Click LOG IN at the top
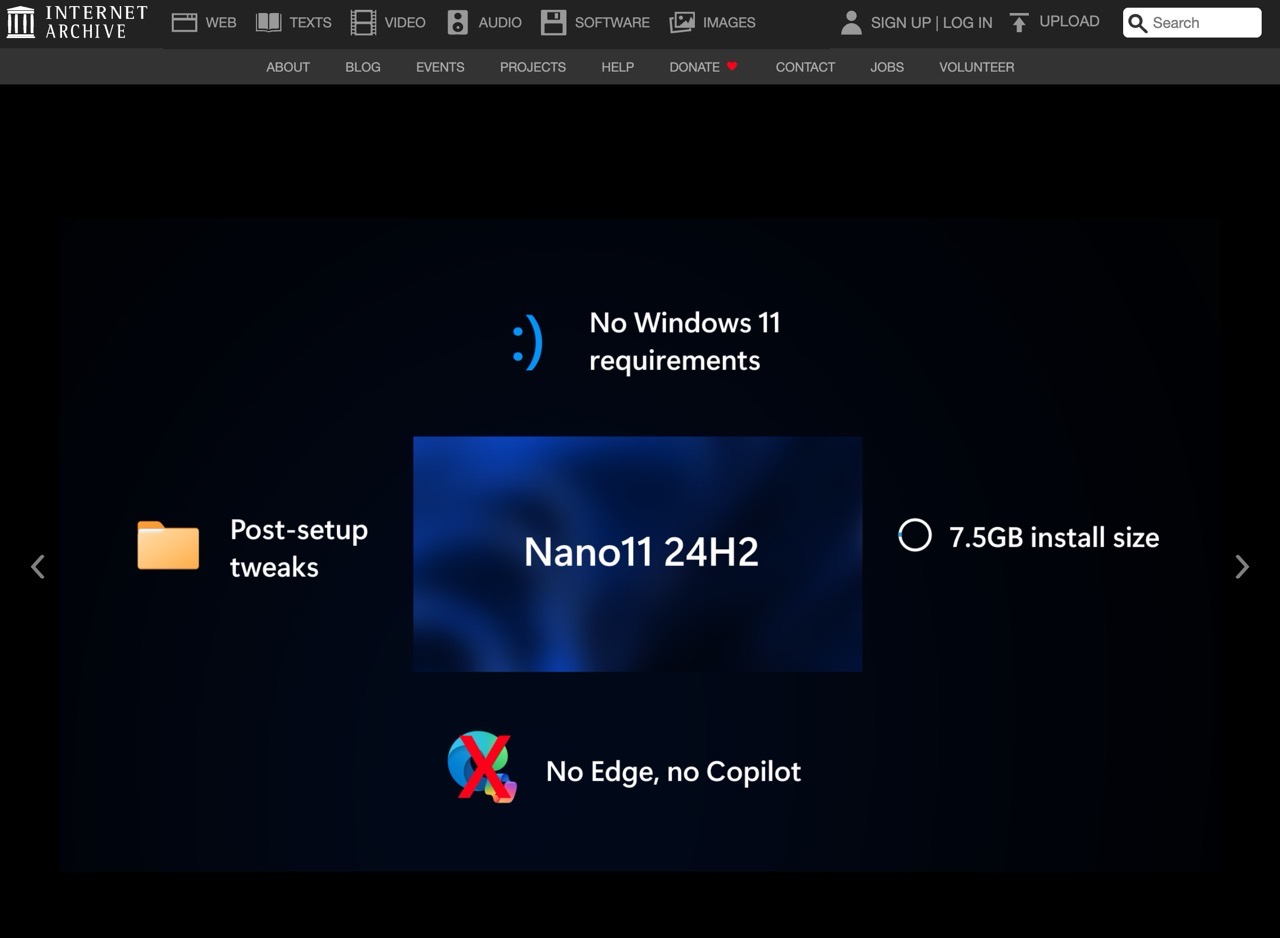This screenshot has width=1280, height=938. click(x=966, y=21)
